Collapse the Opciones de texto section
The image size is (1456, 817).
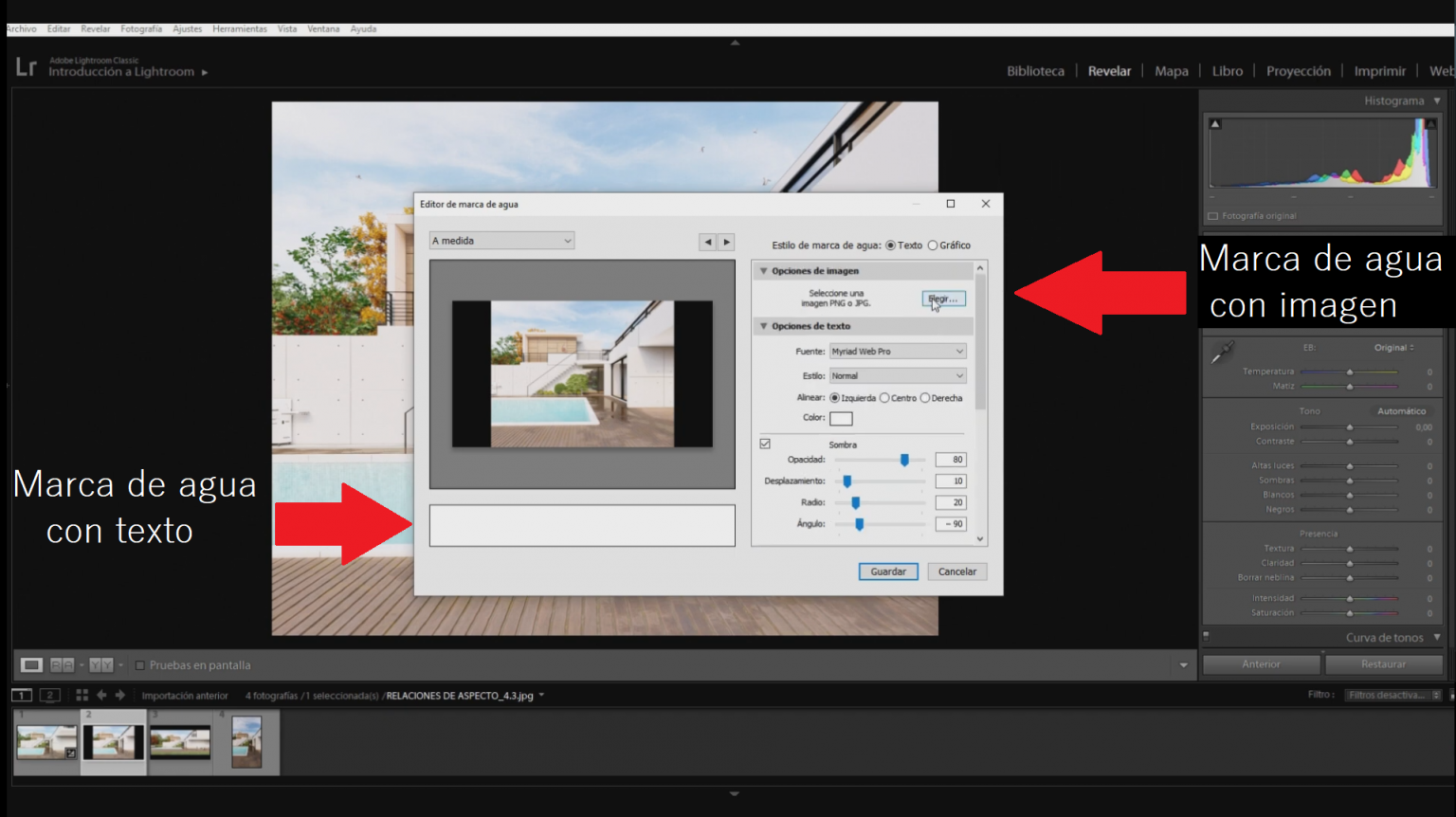tap(764, 326)
